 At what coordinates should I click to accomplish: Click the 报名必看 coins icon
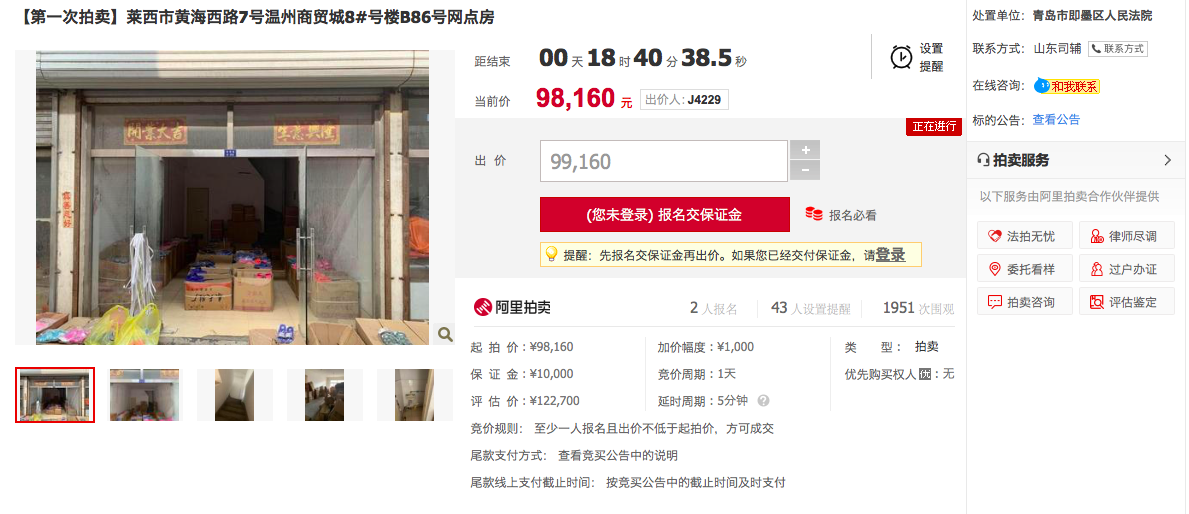[814, 215]
